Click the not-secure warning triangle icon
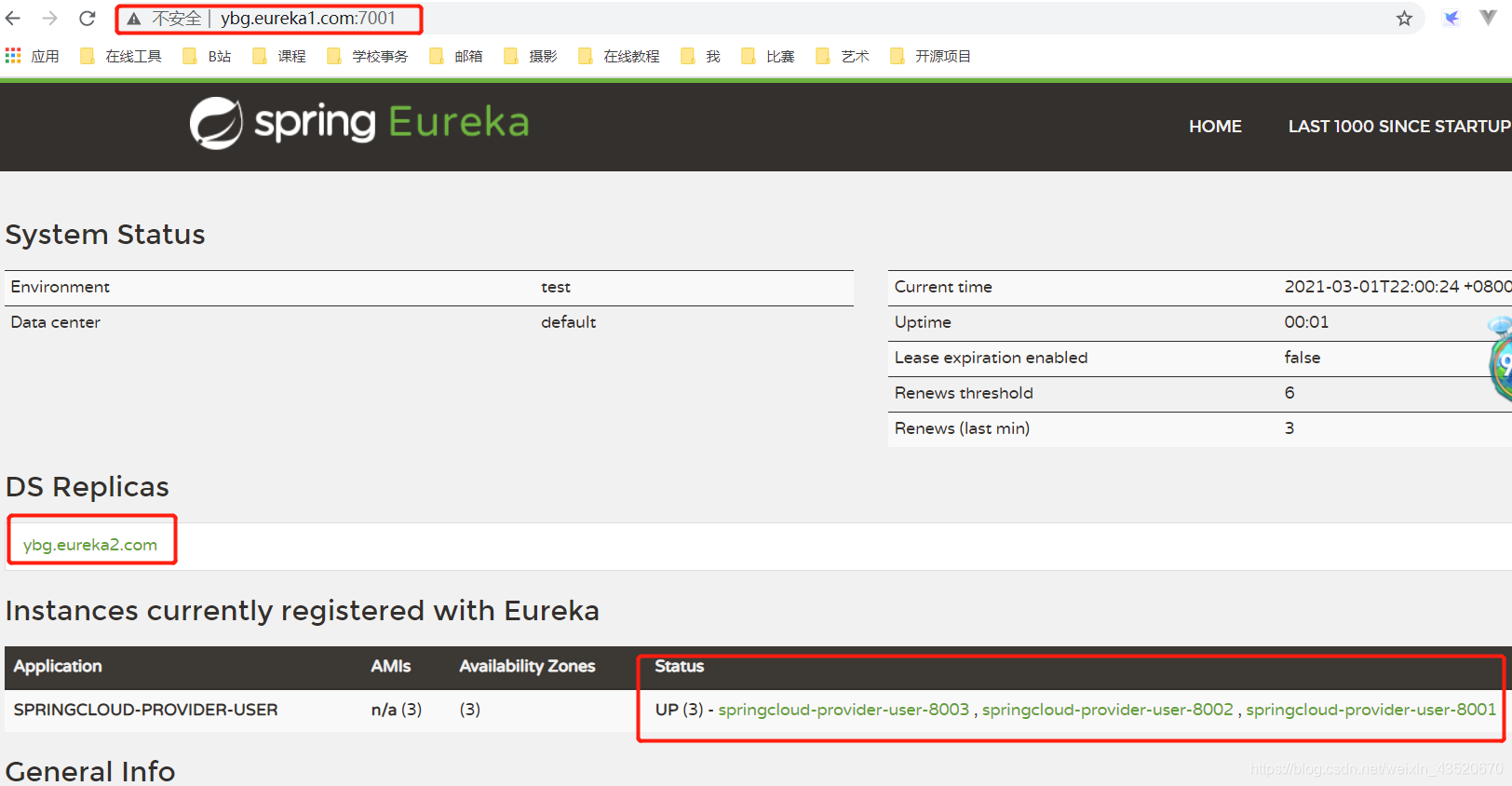 tap(134, 19)
